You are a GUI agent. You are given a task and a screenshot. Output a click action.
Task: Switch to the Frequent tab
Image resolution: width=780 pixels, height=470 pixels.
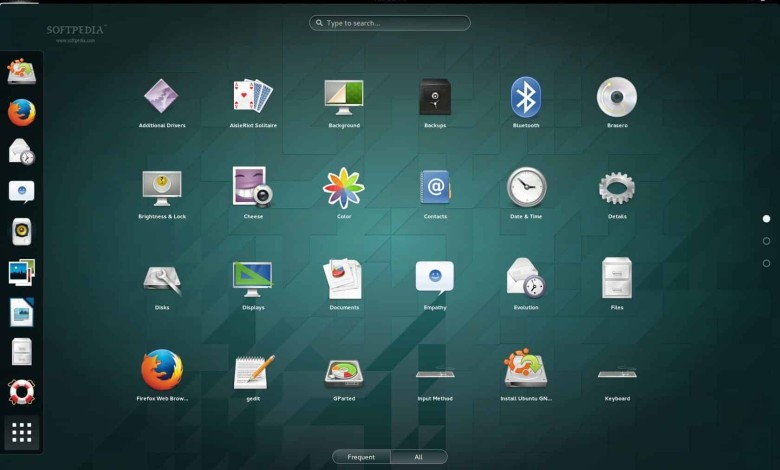pos(361,457)
